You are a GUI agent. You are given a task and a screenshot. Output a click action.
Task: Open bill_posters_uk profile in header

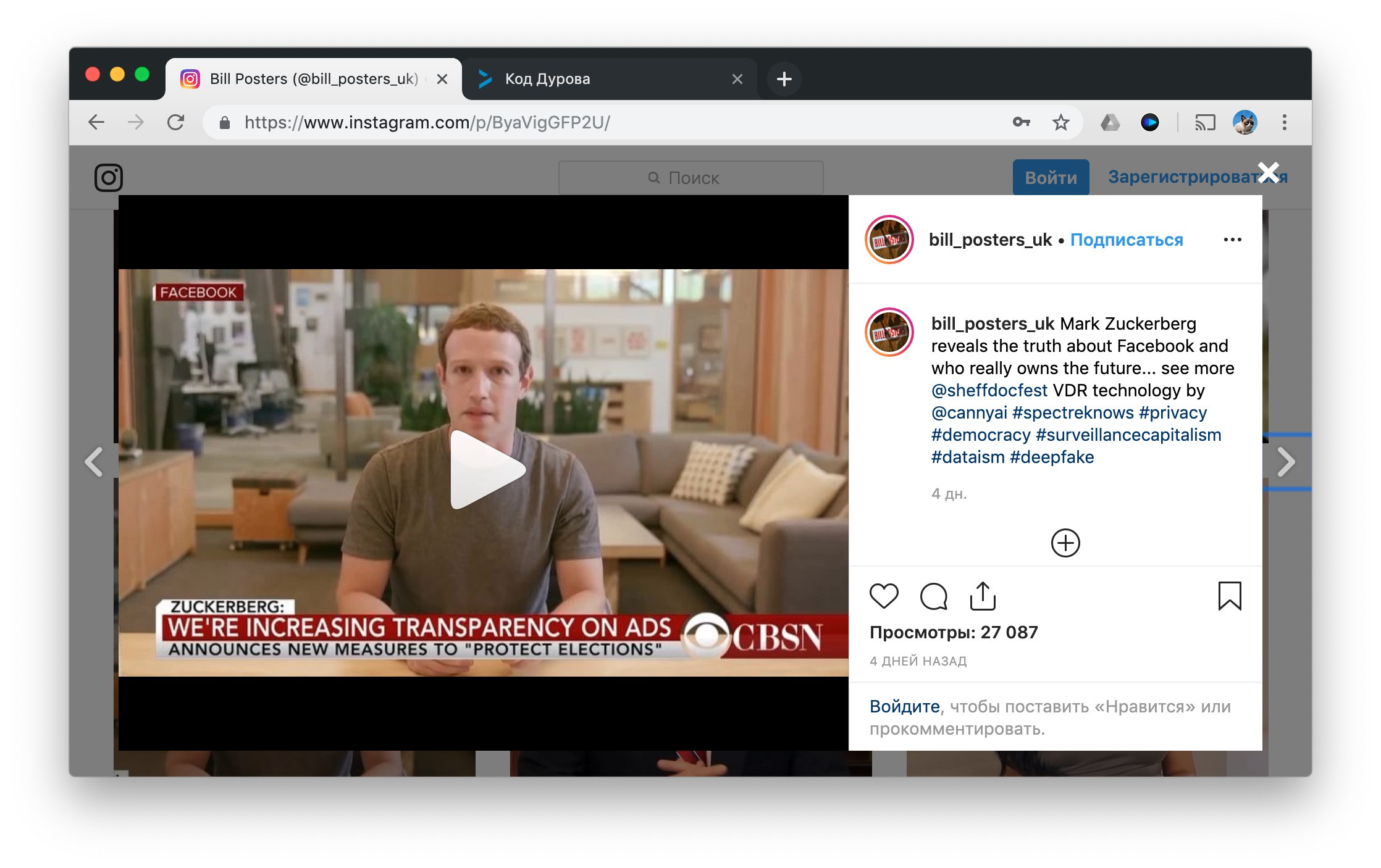(x=990, y=240)
